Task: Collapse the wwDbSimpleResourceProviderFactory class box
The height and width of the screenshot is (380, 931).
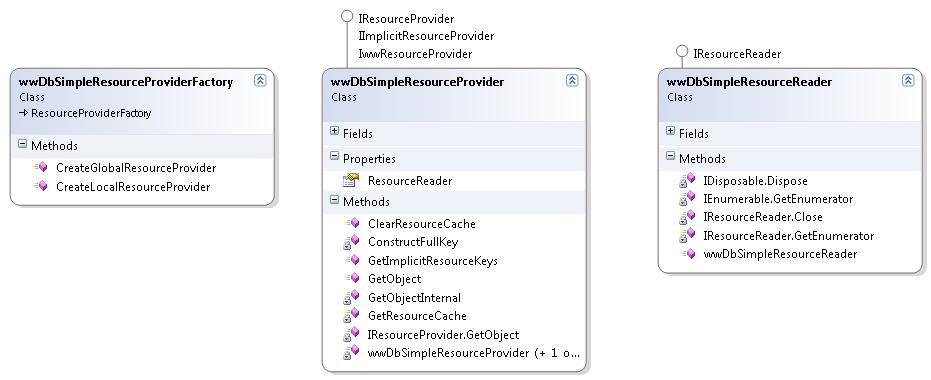Action: [260, 81]
